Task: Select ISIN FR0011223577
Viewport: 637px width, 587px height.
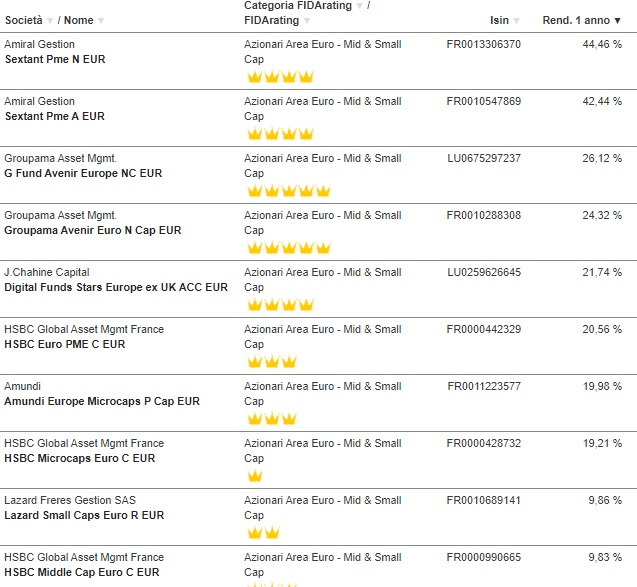Action: (484, 386)
